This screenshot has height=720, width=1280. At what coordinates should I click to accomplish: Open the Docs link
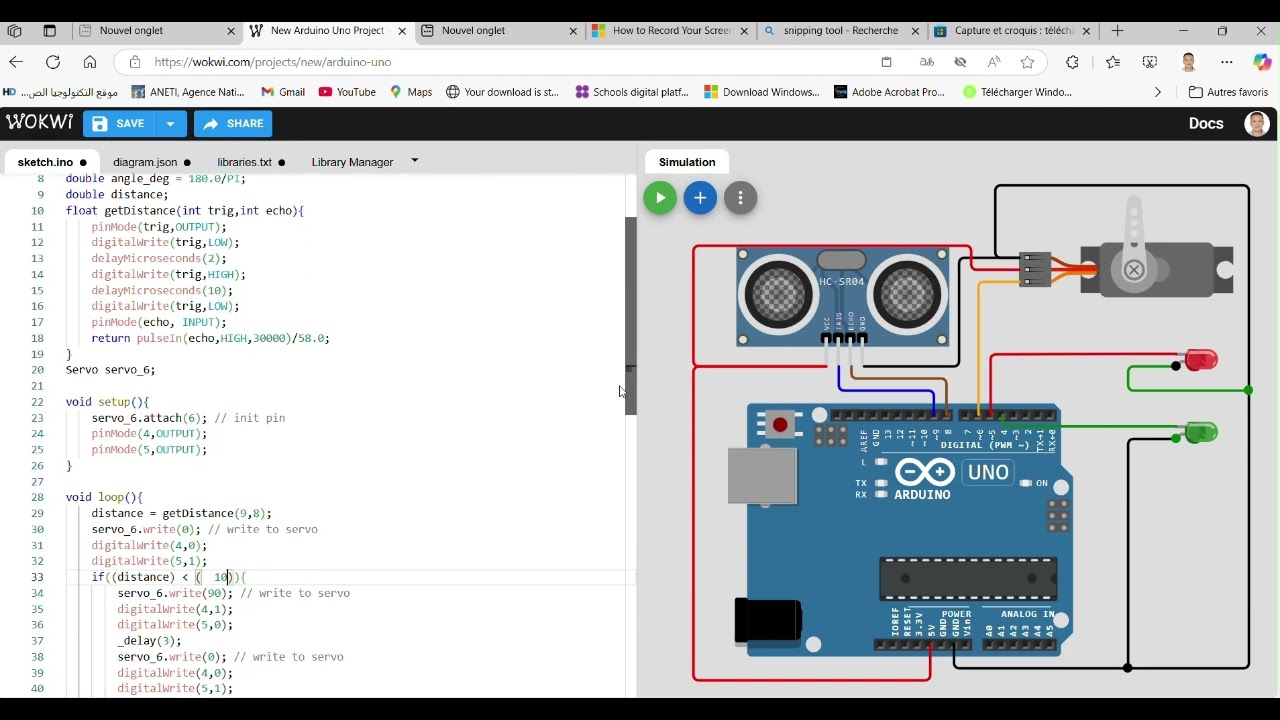[1206, 124]
